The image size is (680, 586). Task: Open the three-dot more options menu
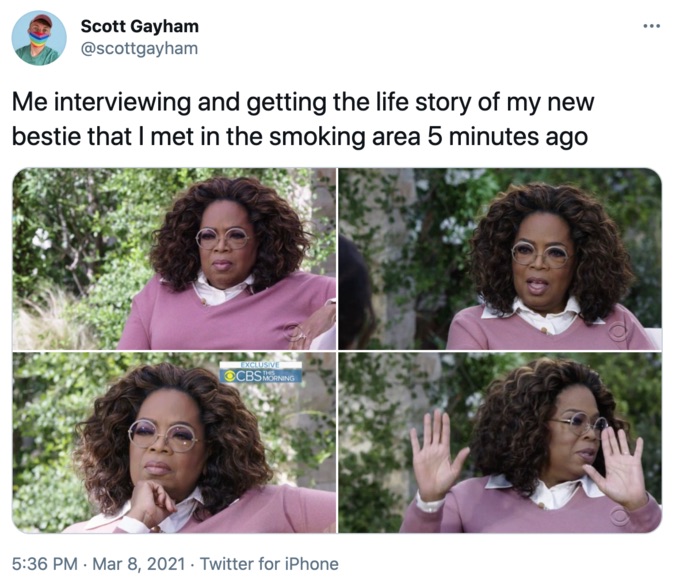pyautogui.click(x=651, y=26)
